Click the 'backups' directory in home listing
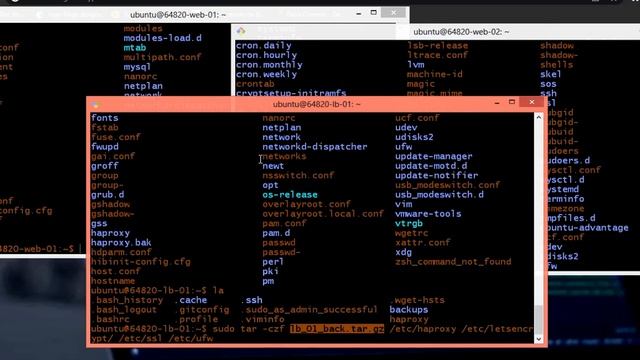This screenshot has height=360, width=640. pyautogui.click(x=409, y=310)
